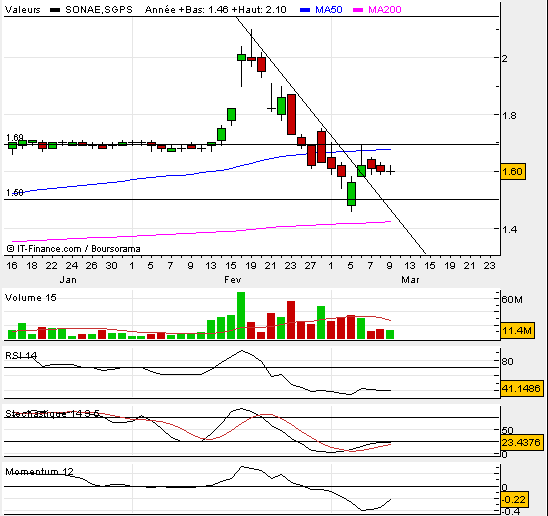Click the 60M volume axis label
548x516 pixels.
point(512,300)
